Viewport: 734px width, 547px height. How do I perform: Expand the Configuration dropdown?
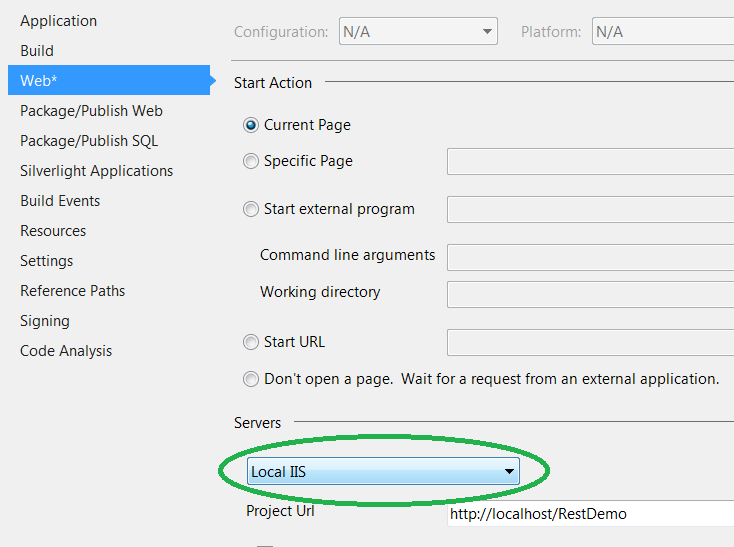418,32
